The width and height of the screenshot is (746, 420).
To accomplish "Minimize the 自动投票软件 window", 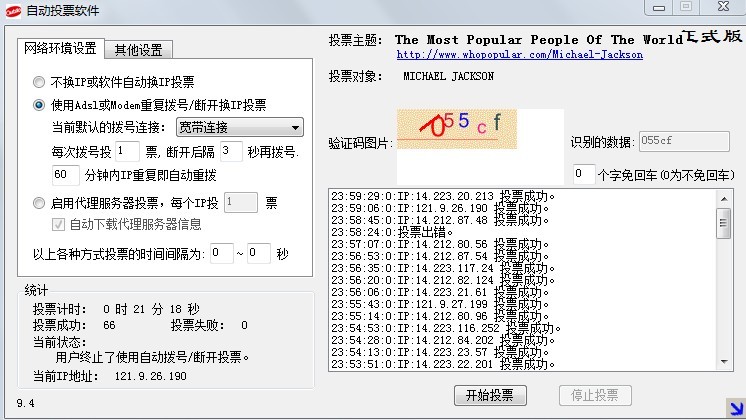I will pyautogui.click(x=657, y=7).
